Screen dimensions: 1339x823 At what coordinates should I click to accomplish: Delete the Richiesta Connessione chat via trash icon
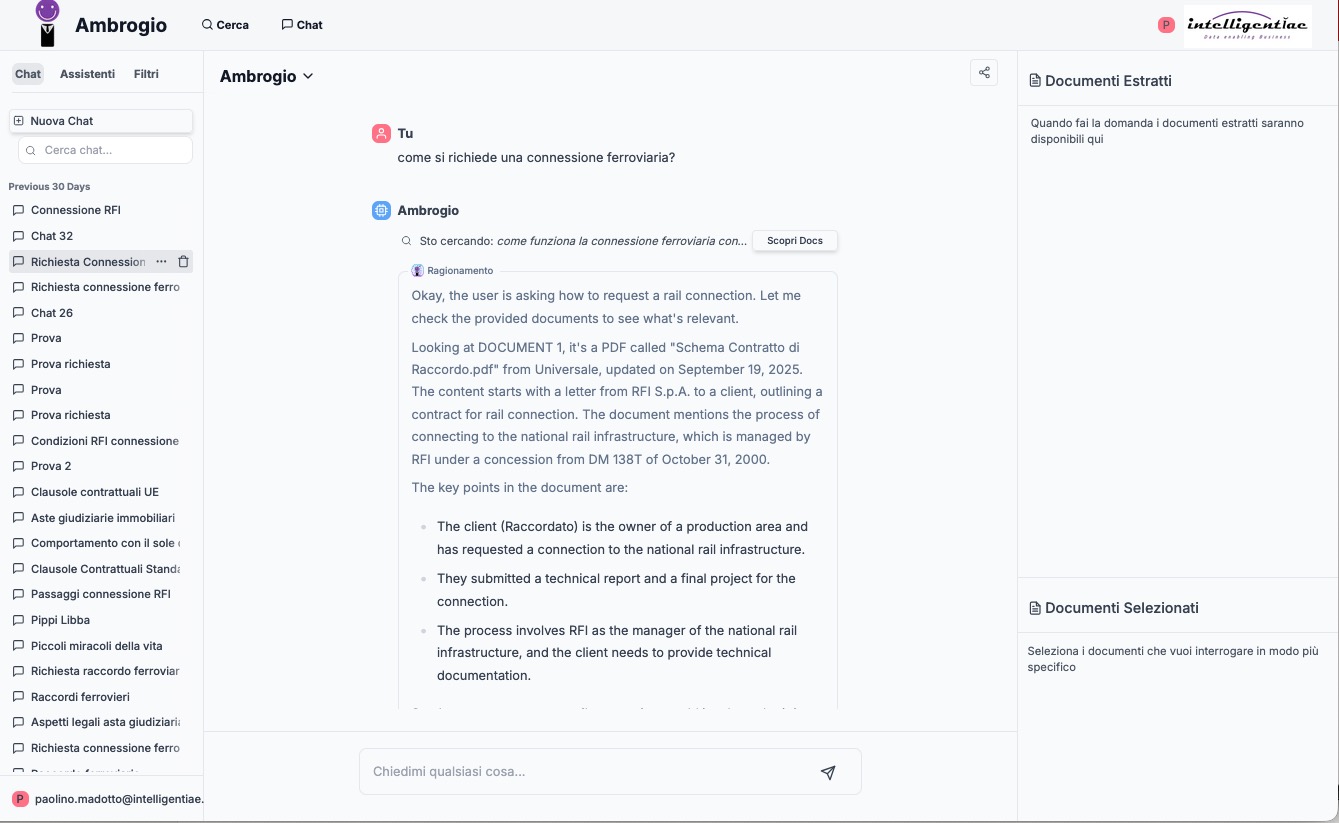pos(183,262)
